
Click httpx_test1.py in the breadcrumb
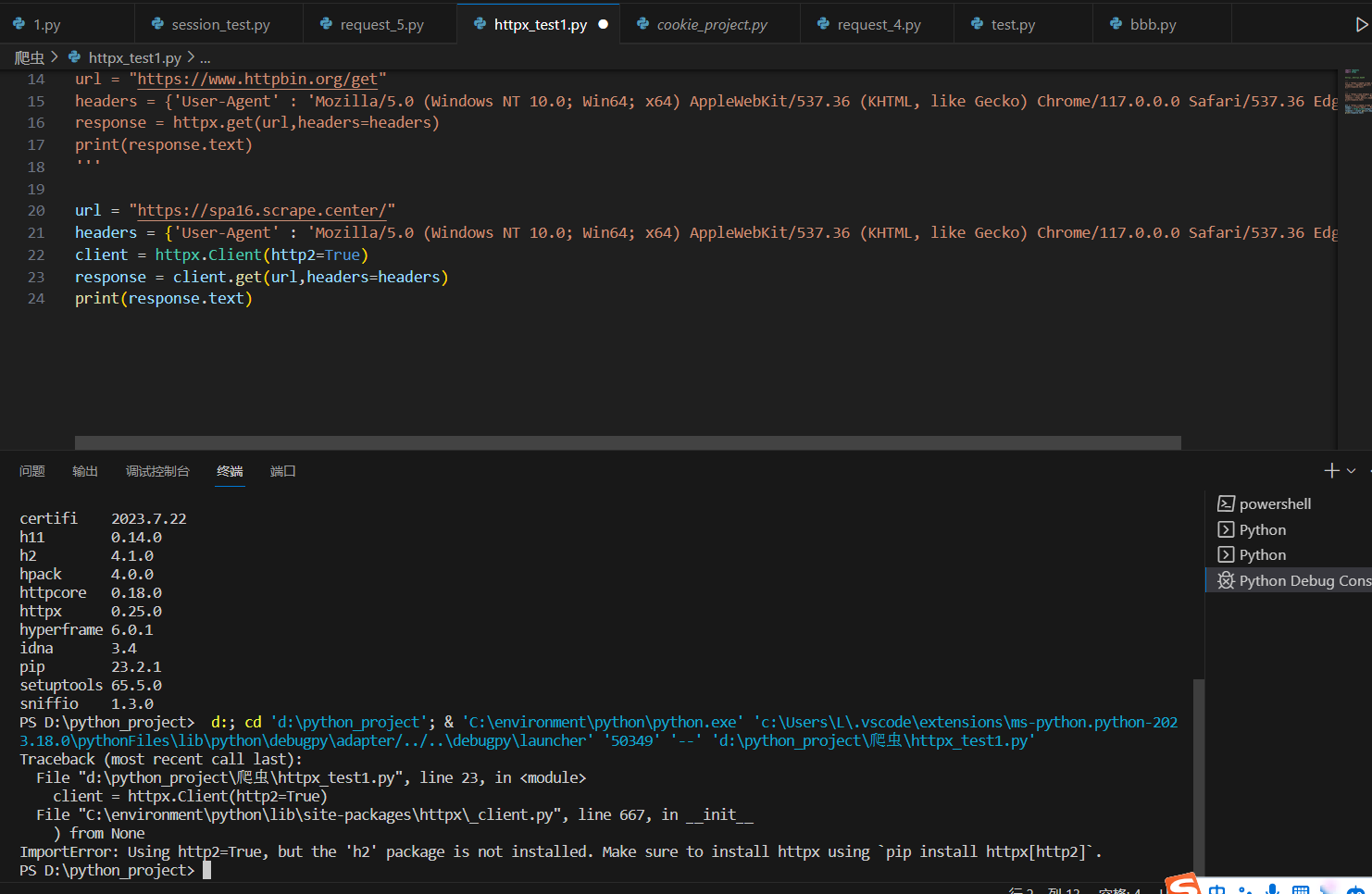(x=134, y=57)
